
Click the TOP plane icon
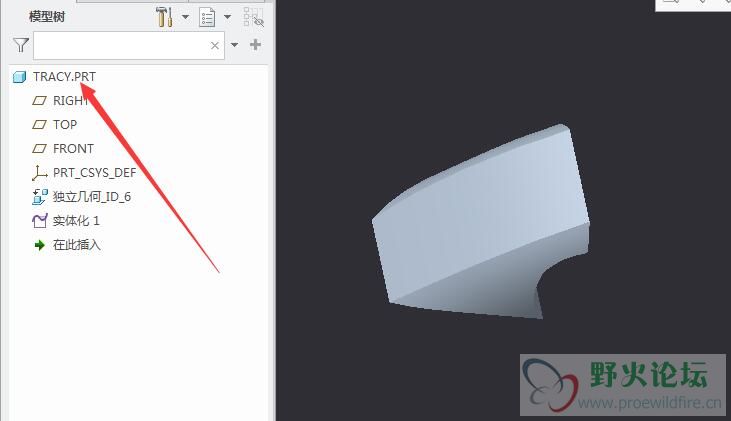click(40, 124)
